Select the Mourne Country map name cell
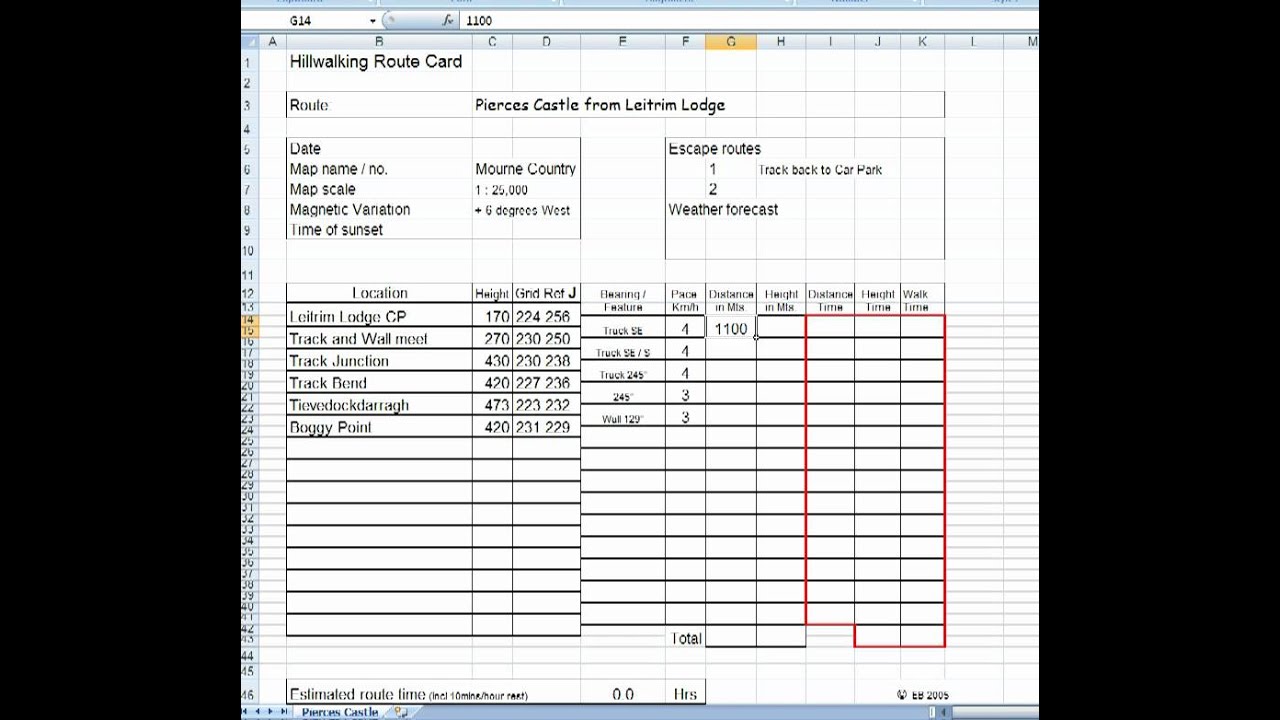Image resolution: width=1280 pixels, height=720 pixels. (x=526, y=169)
